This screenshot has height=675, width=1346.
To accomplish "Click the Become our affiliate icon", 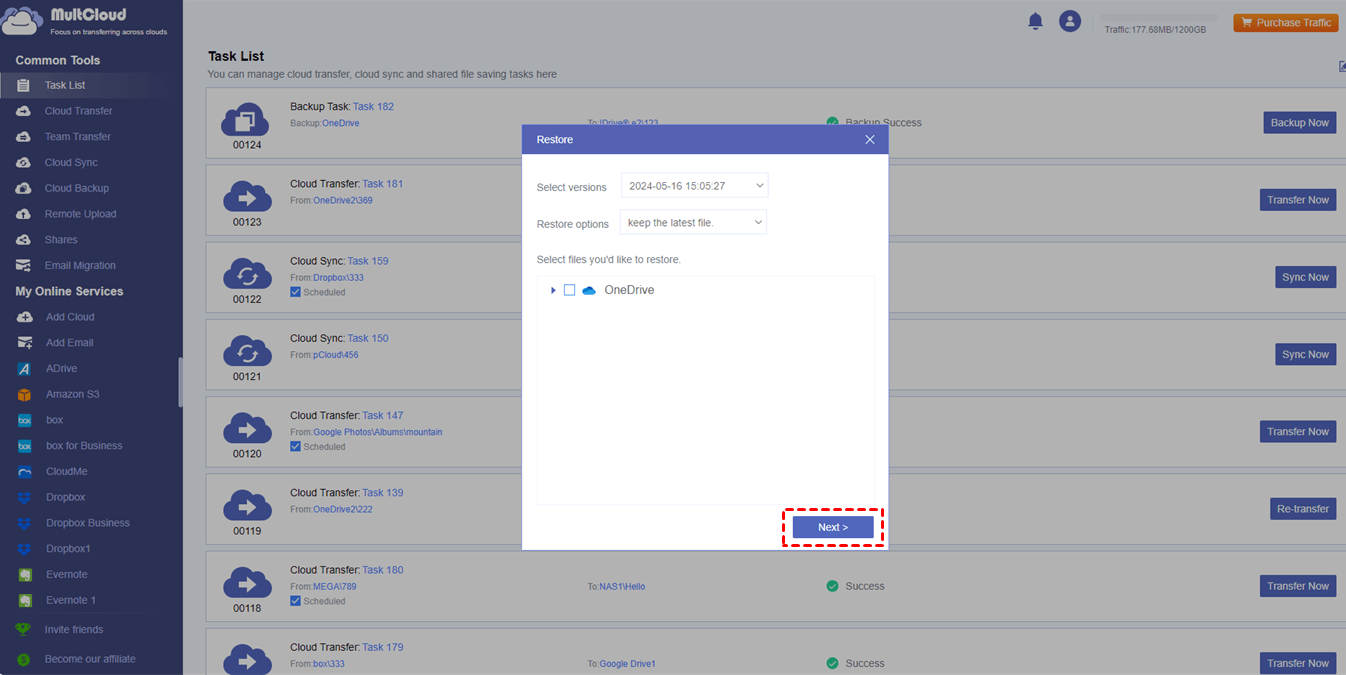I will [x=23, y=660].
